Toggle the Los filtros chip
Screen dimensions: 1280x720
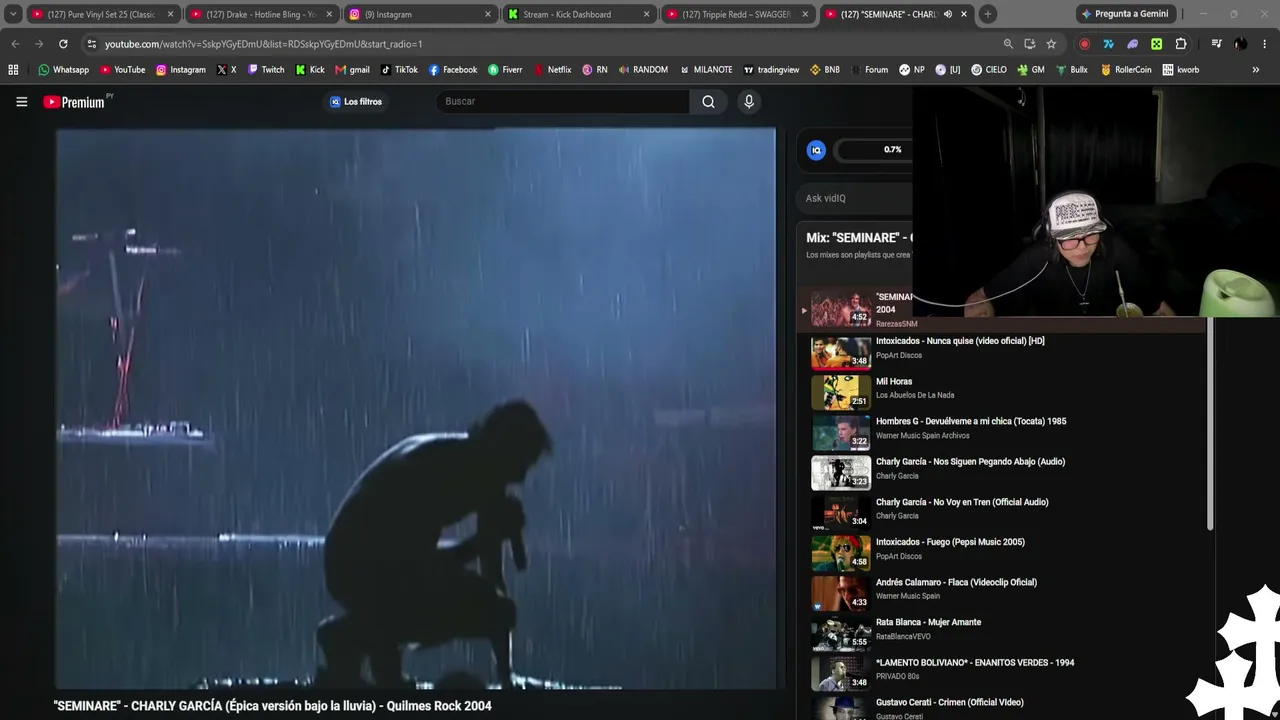click(356, 101)
